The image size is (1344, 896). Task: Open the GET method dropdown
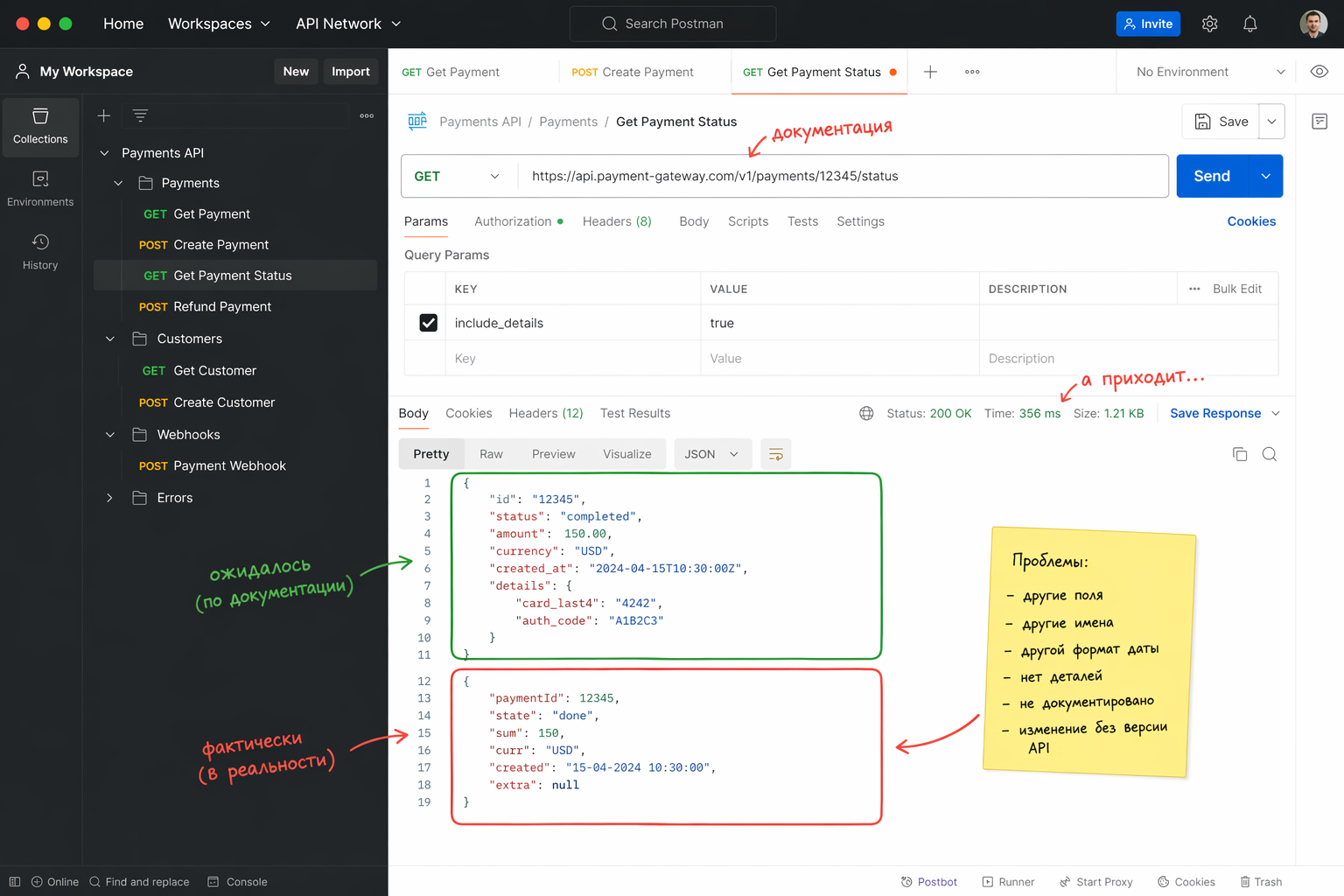coord(457,177)
